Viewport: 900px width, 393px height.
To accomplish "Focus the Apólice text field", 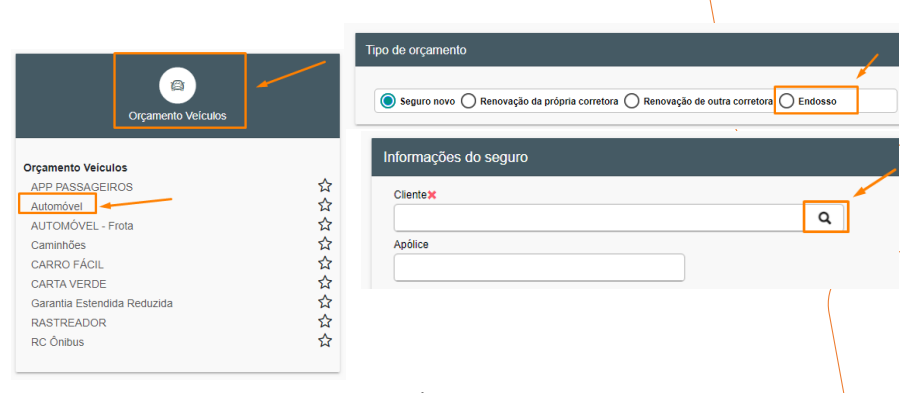I will pos(539,267).
